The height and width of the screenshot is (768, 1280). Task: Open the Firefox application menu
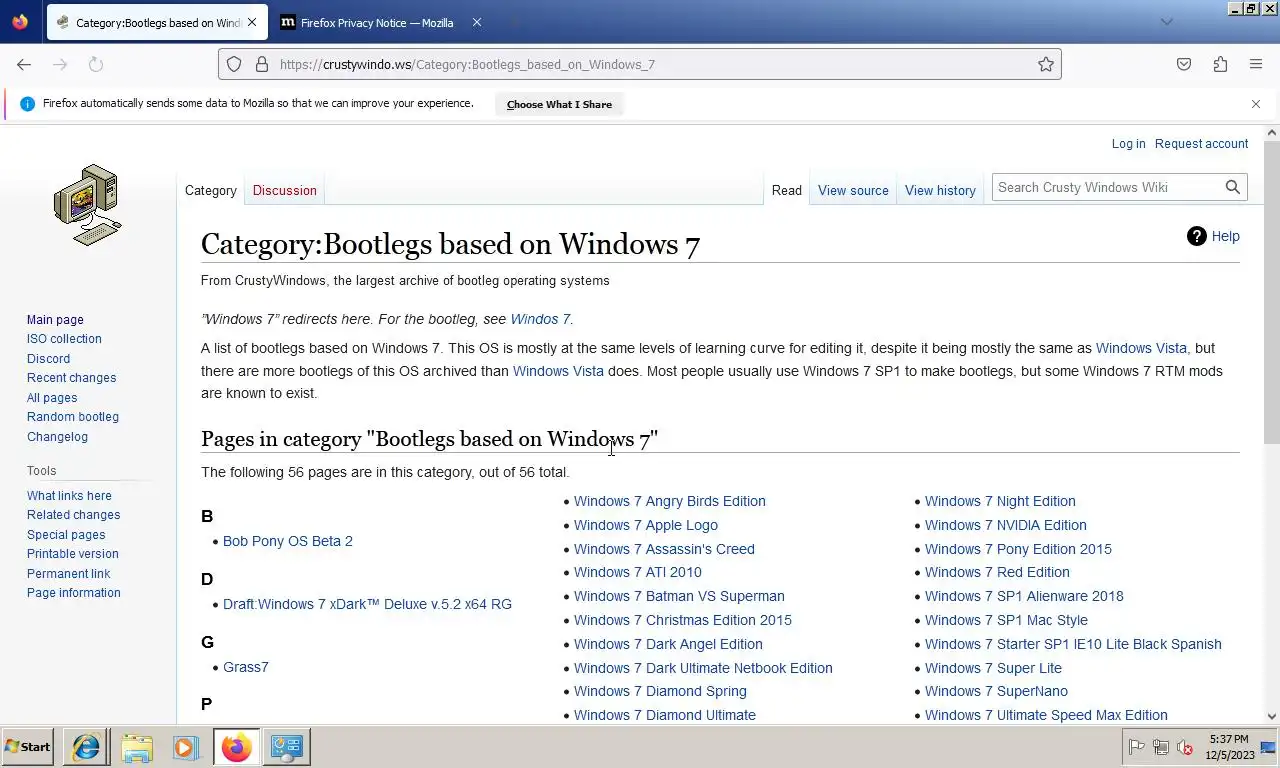[x=1256, y=64]
